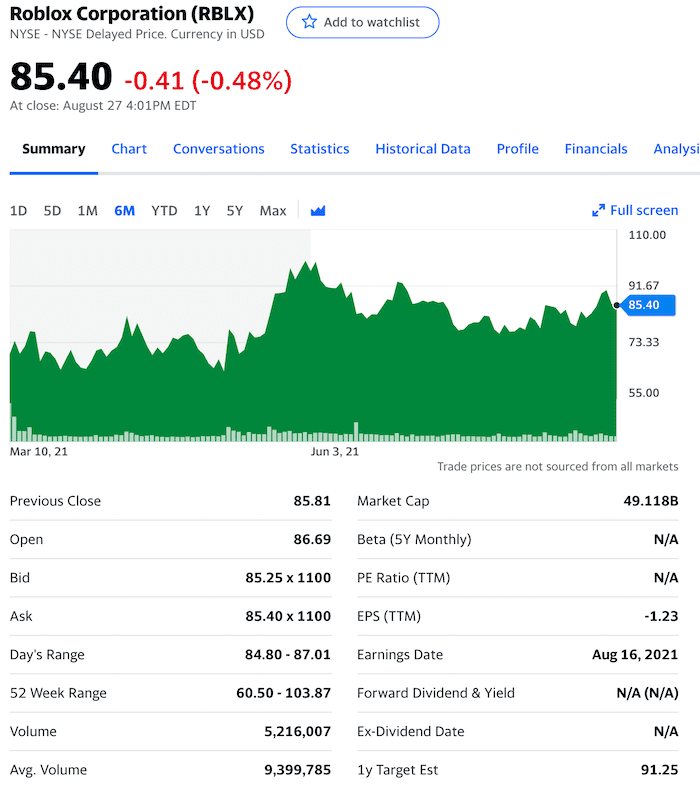Click the At close August 27 timestamp
Viewport: 700px width, 797px height.
click(x=103, y=106)
